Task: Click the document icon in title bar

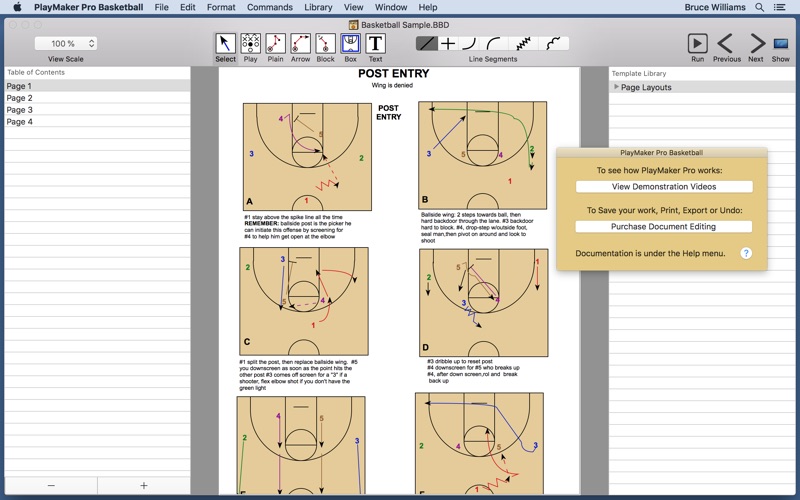Action: pyautogui.click(x=353, y=24)
